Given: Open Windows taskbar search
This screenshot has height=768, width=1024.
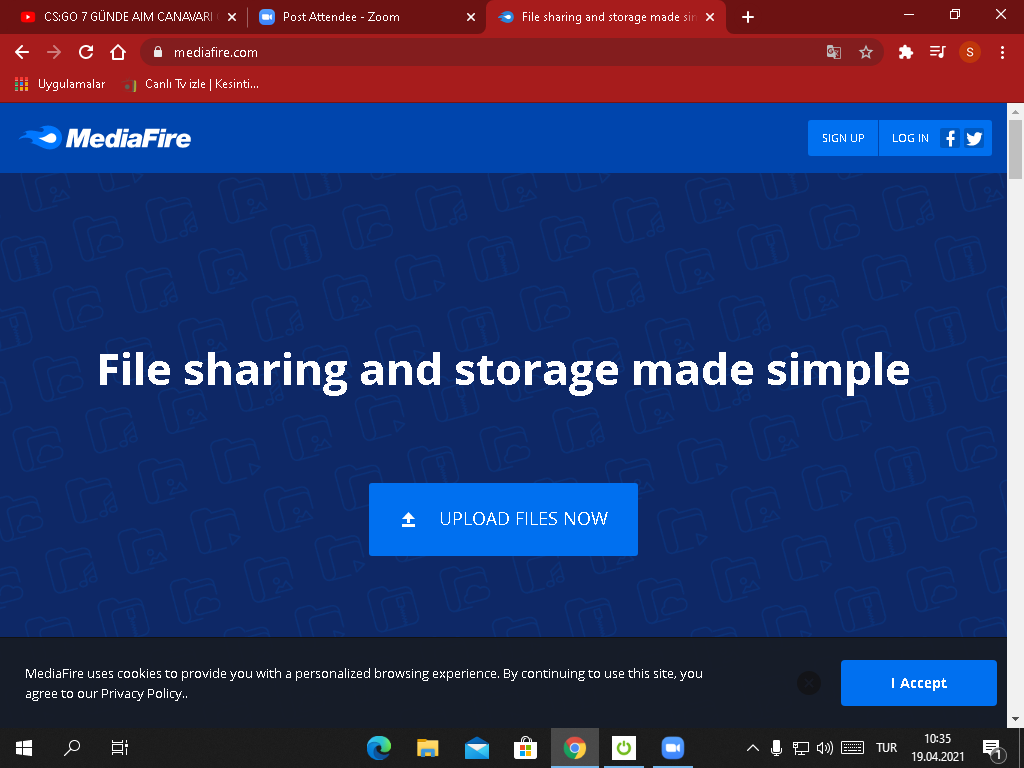Looking at the screenshot, I should pos(72,748).
